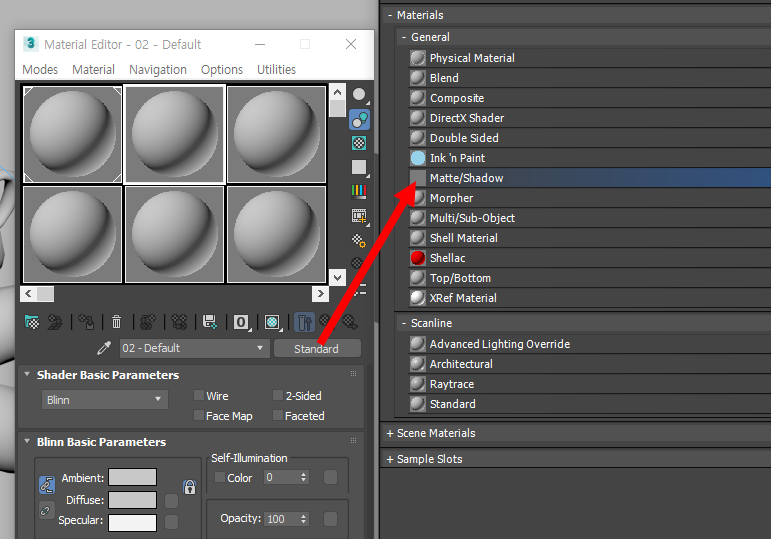Collapse the General materials group
Image resolution: width=771 pixels, height=539 pixels.
[404, 37]
